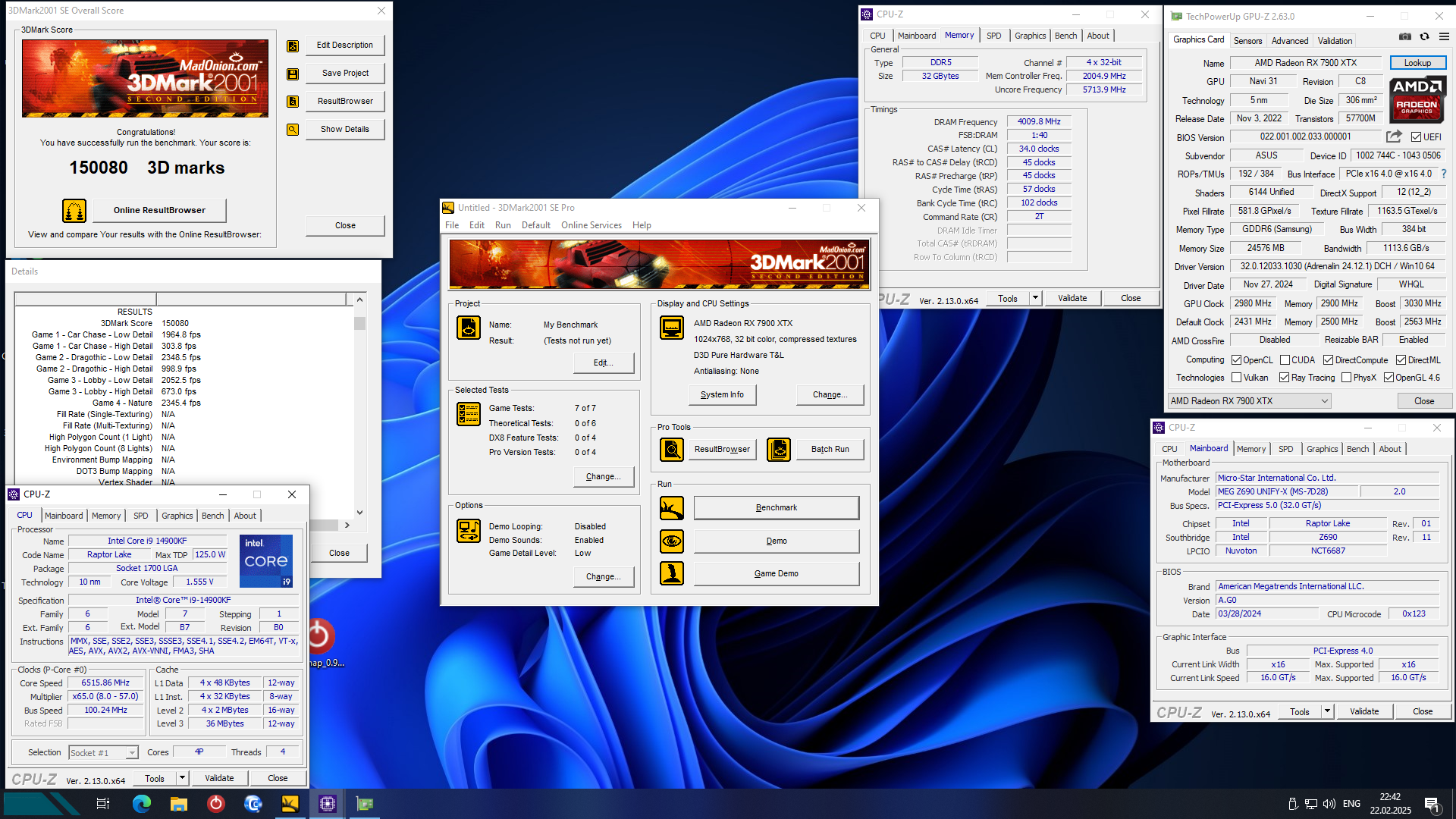Click the volume icon in system tray
The width and height of the screenshot is (1456, 819).
(x=1329, y=804)
